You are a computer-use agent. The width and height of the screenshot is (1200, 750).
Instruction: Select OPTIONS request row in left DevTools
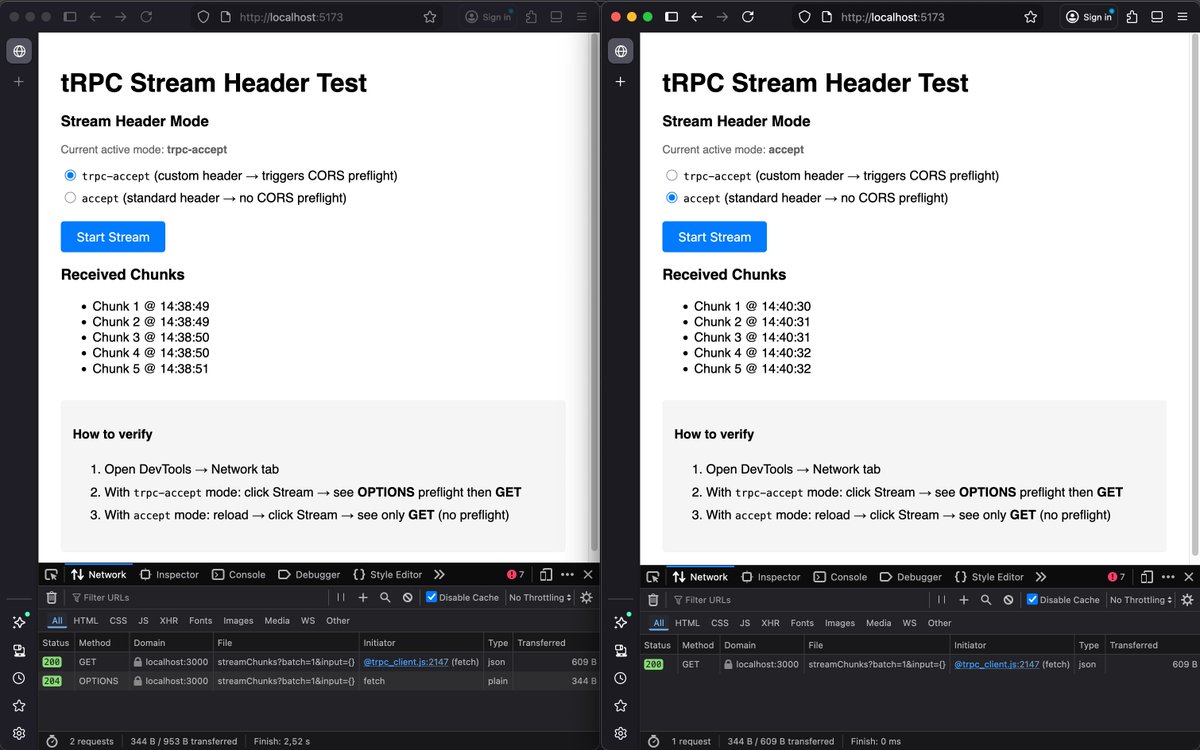tap(318, 681)
